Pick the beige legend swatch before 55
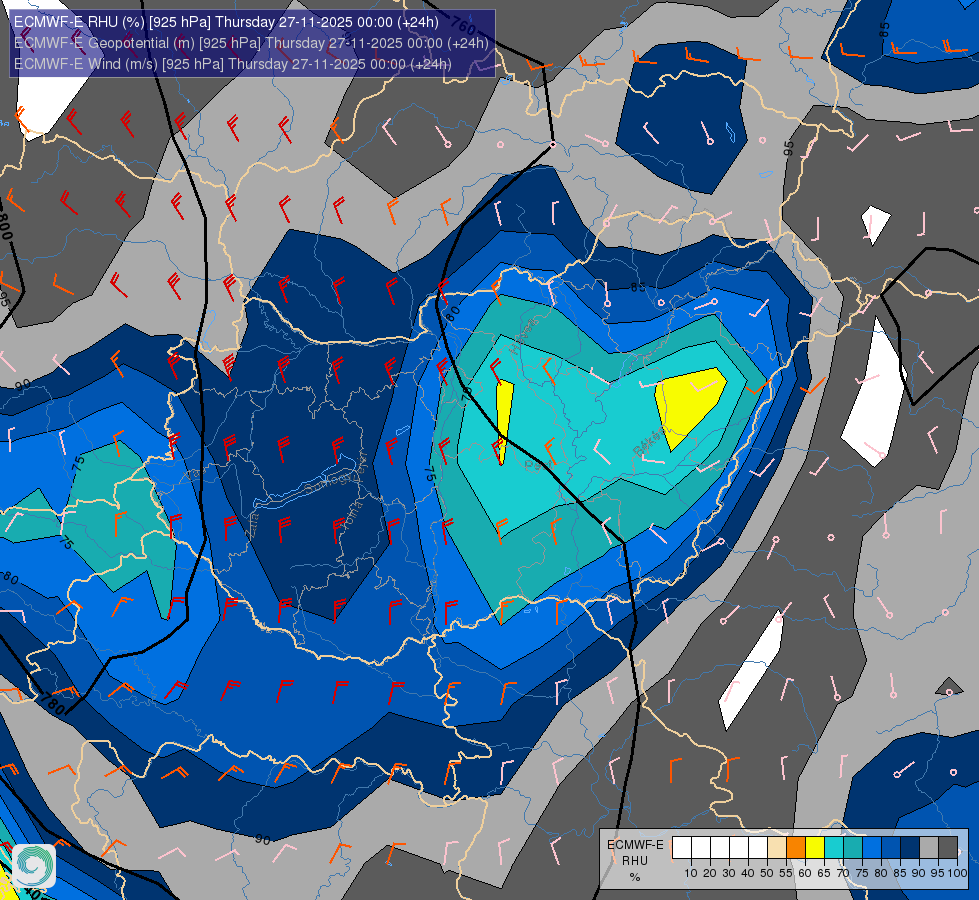The width and height of the screenshot is (979, 900). (777, 848)
